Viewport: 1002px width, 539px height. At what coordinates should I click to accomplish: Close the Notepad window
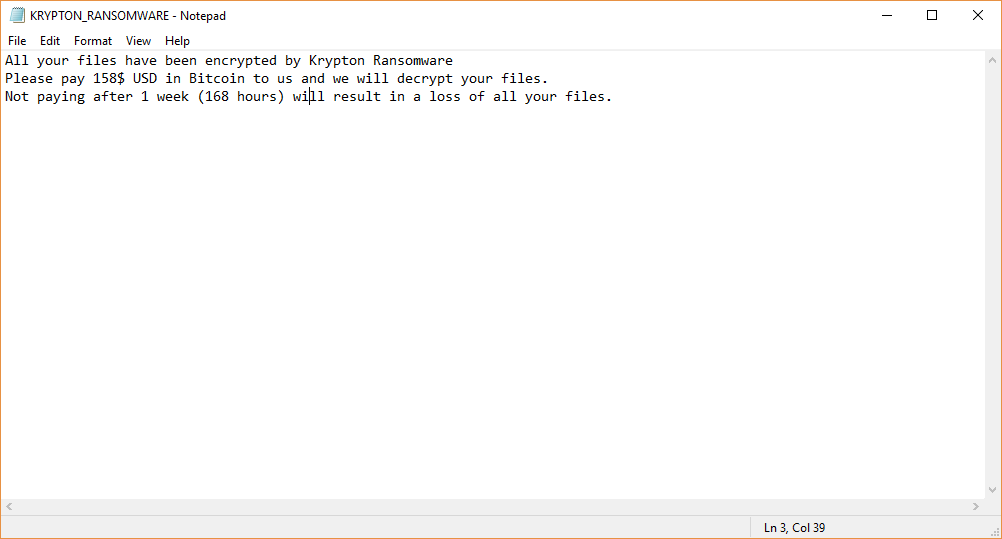pyautogui.click(x=978, y=15)
